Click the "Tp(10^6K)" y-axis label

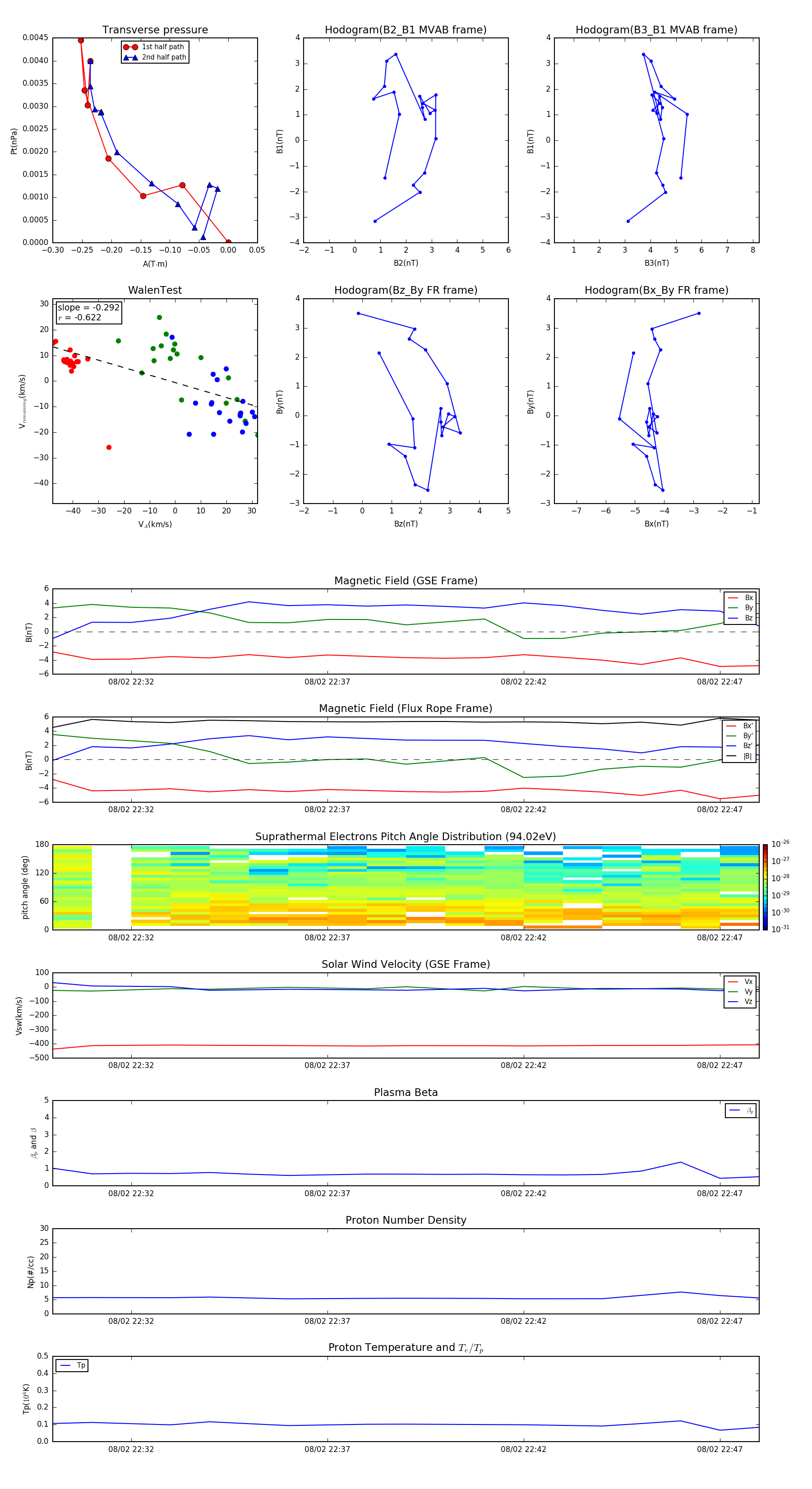[26, 1399]
